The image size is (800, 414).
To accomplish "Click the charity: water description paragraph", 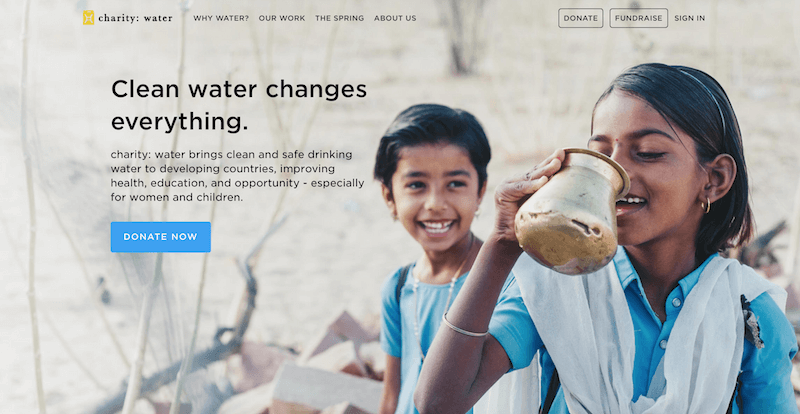I will point(237,176).
